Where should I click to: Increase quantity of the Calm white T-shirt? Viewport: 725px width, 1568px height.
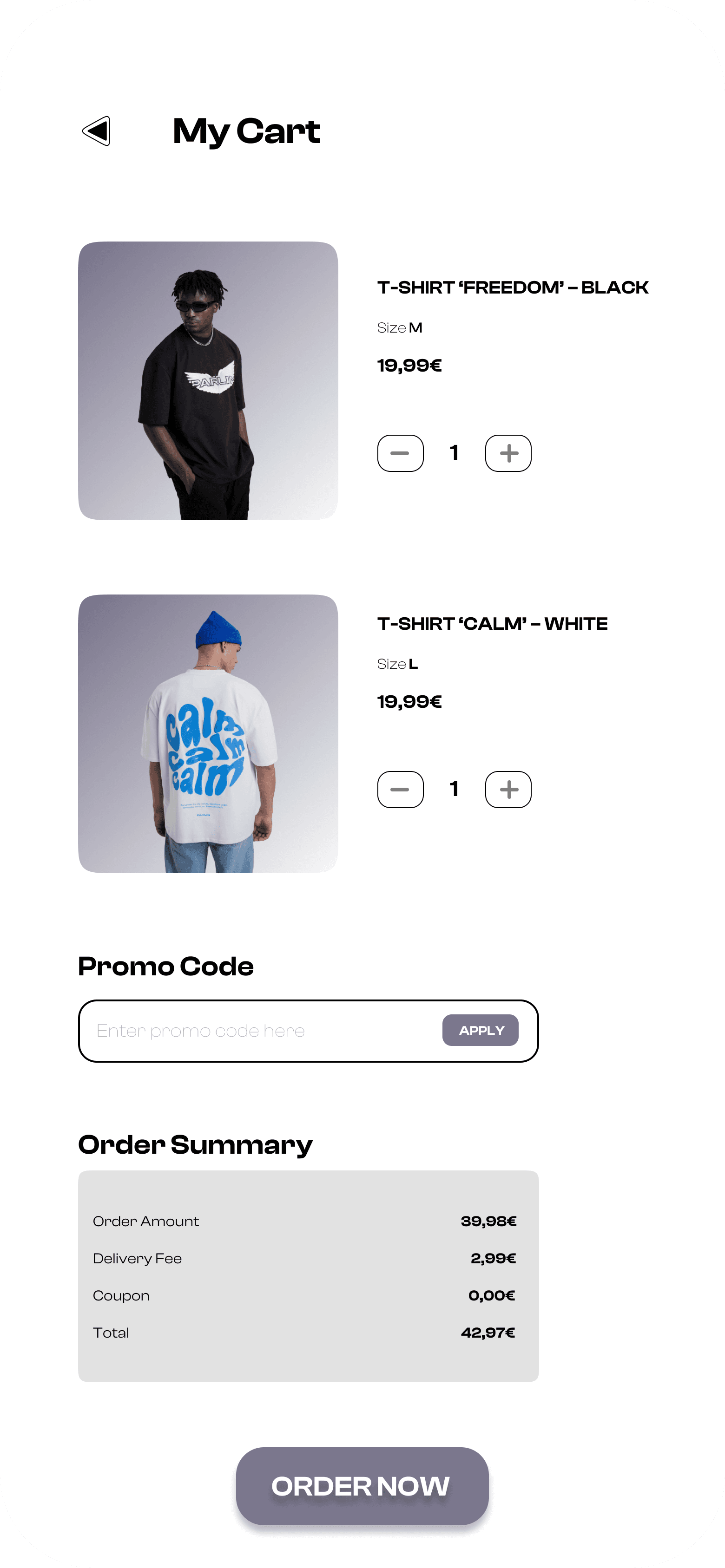(508, 790)
